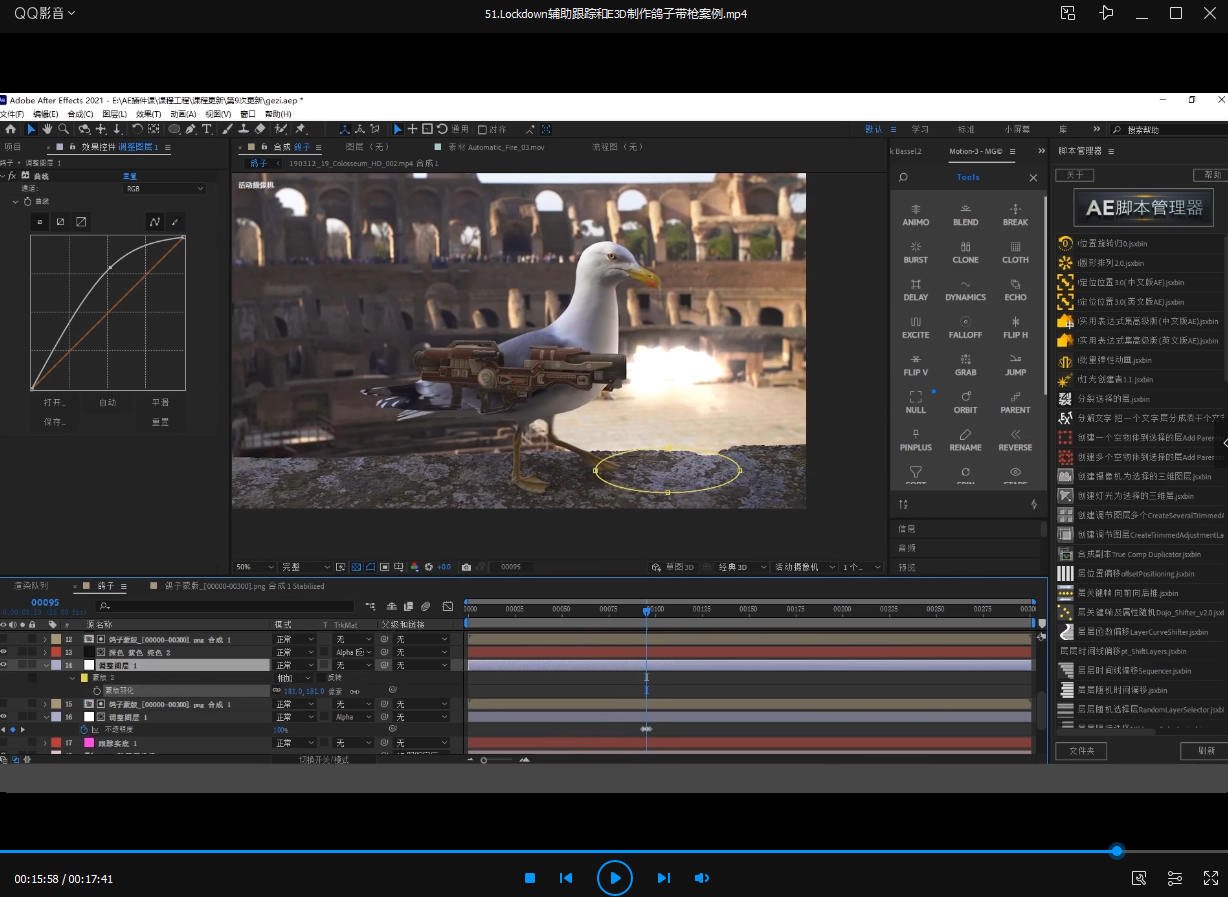The image size is (1228, 897).
Task: Click the 关于 button in script manager
Action: [1074, 175]
